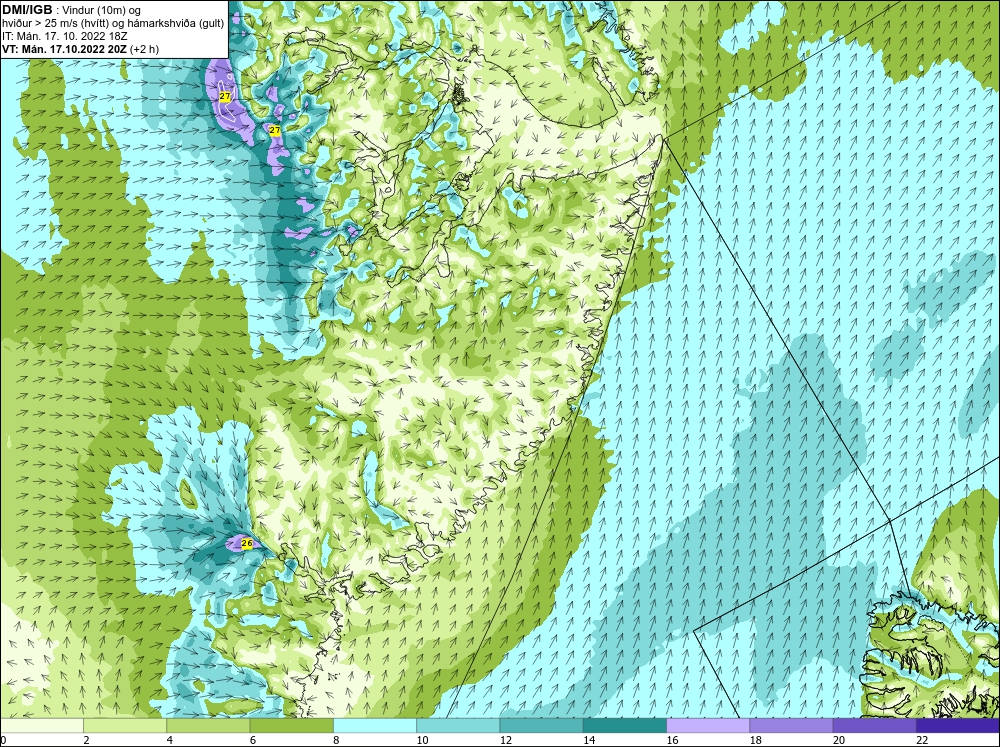Click the legend scale value 6
Viewport: 1000px width, 747px height.
[x=253, y=740]
